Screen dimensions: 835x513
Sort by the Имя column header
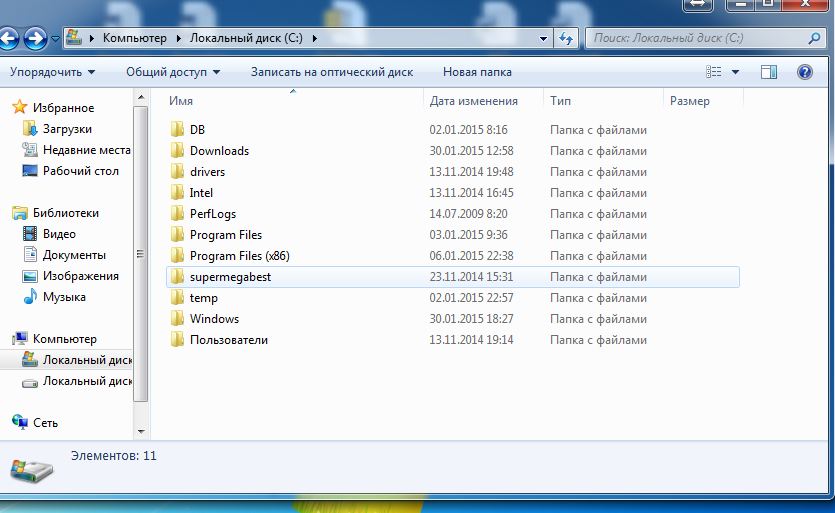click(x=181, y=101)
